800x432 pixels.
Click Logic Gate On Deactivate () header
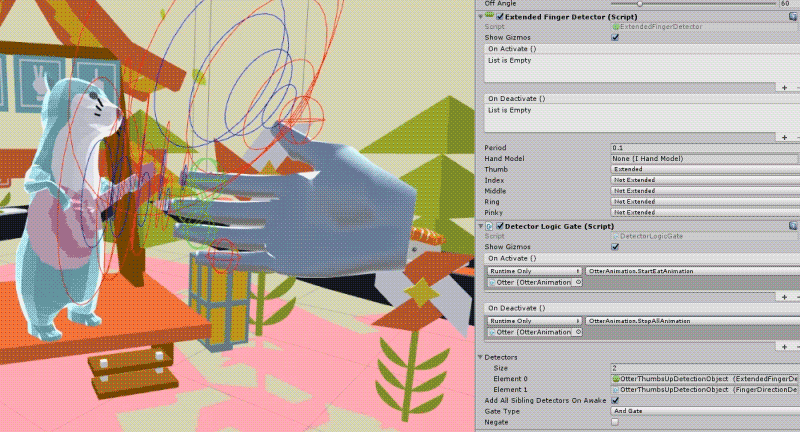click(x=516, y=308)
